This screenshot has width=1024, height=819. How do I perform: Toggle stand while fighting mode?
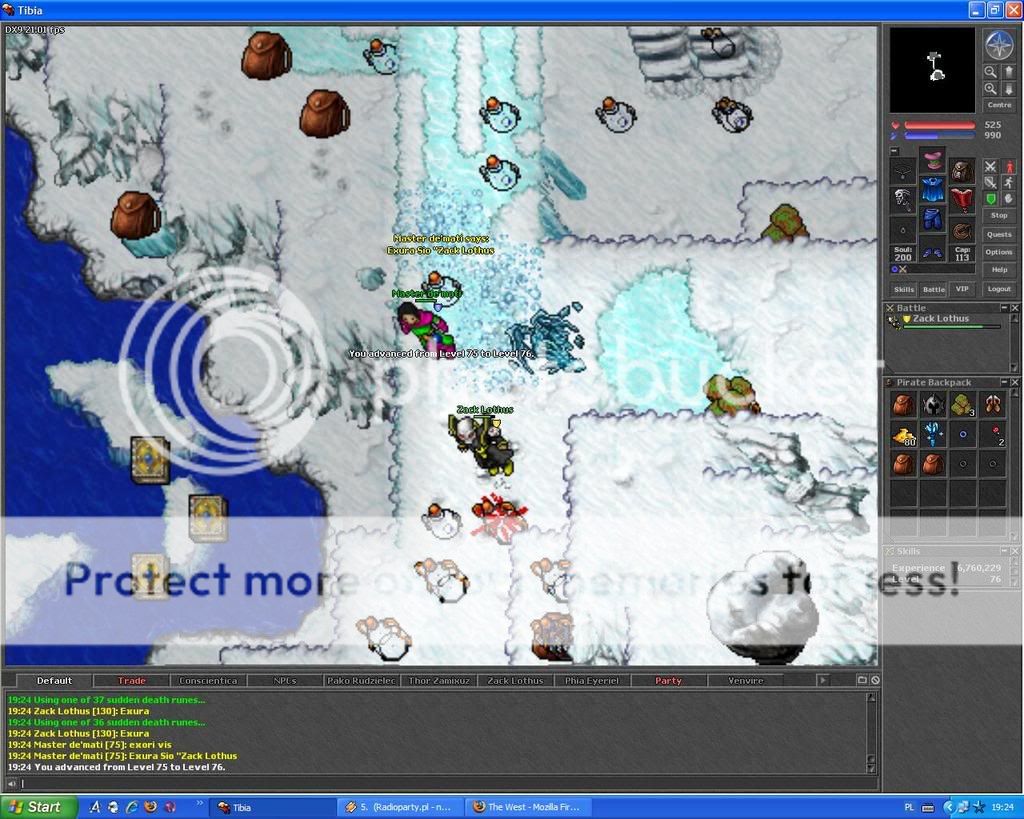click(x=1009, y=167)
